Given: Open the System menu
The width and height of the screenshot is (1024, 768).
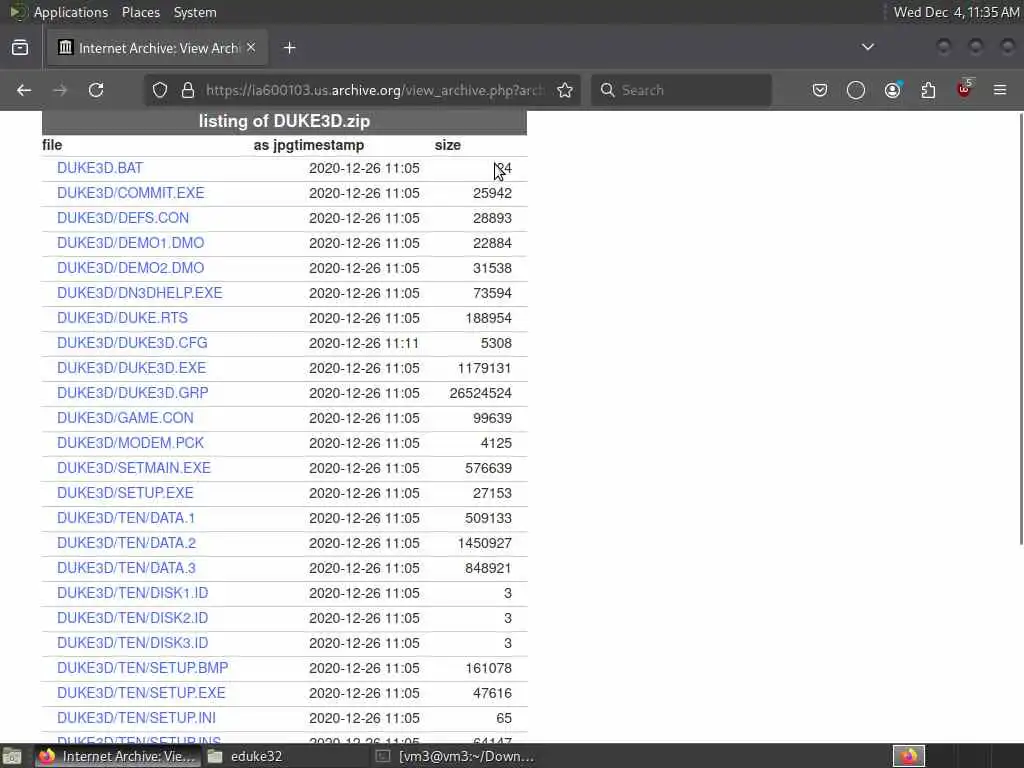Looking at the screenshot, I should click(x=195, y=12).
